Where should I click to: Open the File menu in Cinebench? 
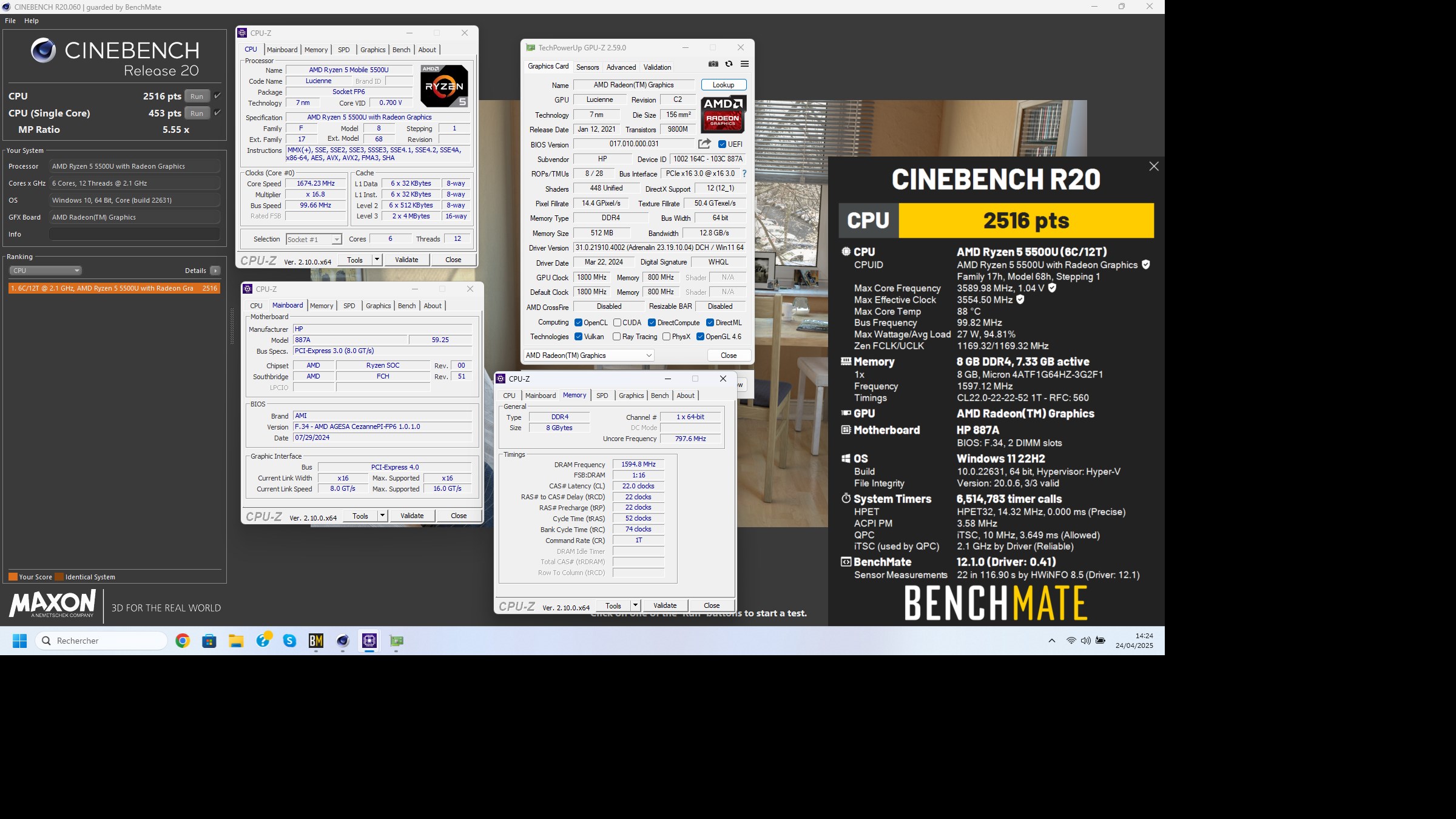(10, 21)
